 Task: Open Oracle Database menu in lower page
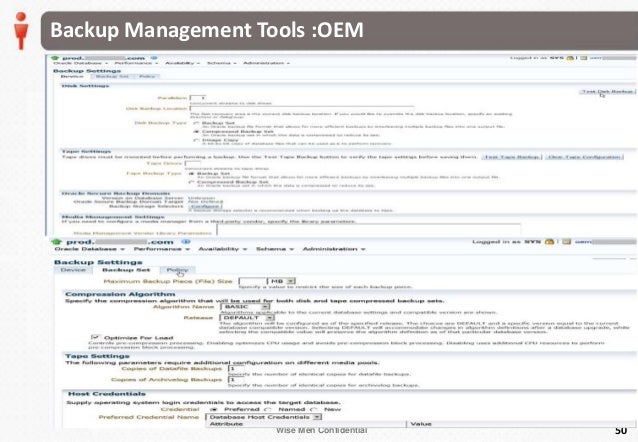90,249
